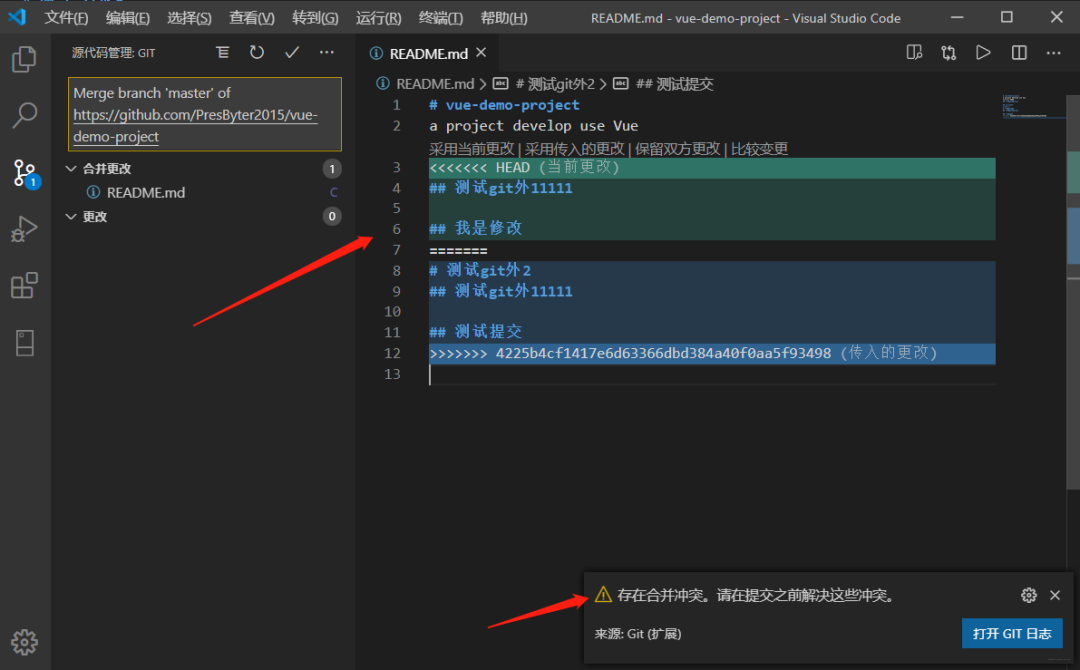
Task: Select the README.md editor tab
Action: (428, 53)
